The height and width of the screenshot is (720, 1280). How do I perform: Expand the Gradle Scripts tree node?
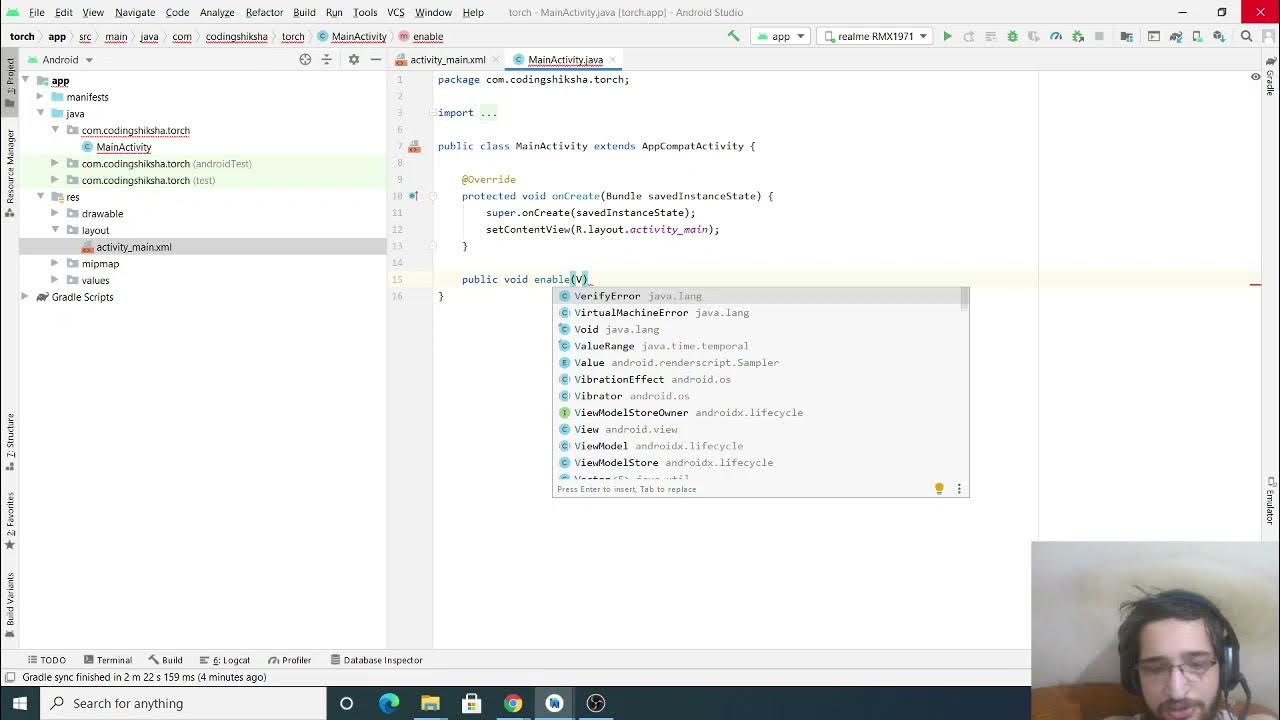coord(25,297)
